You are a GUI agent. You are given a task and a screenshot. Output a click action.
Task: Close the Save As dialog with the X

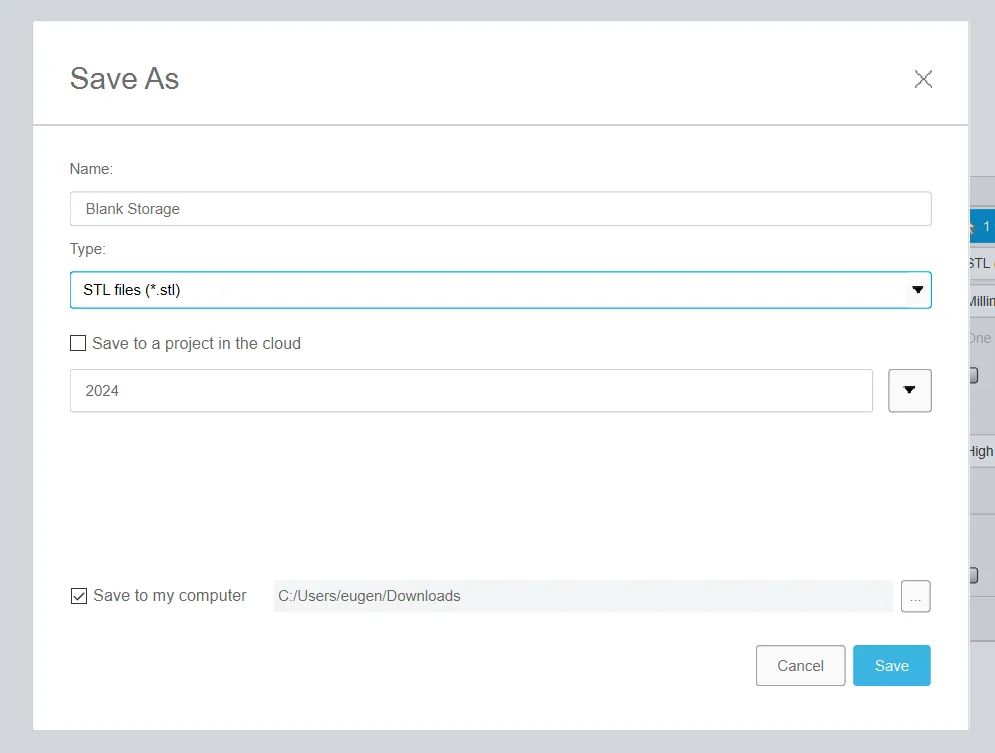click(x=923, y=79)
